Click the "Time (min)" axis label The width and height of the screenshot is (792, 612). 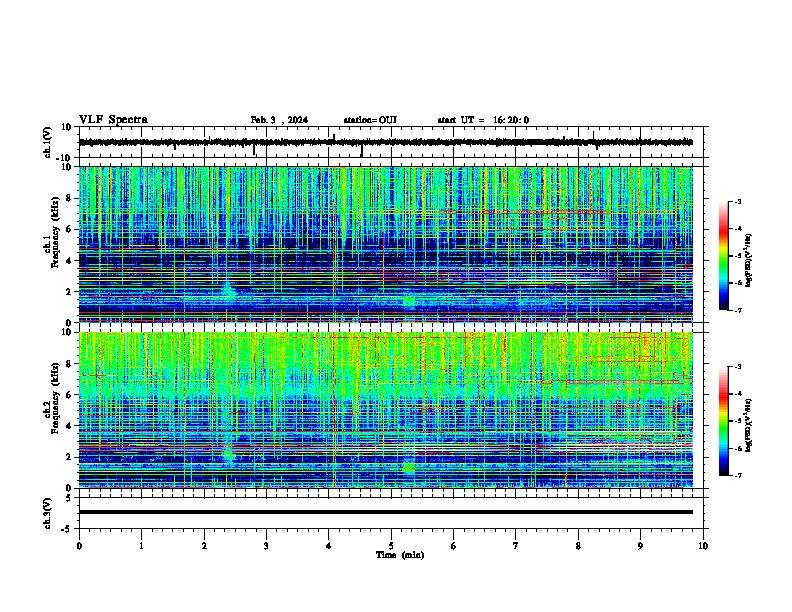point(400,555)
